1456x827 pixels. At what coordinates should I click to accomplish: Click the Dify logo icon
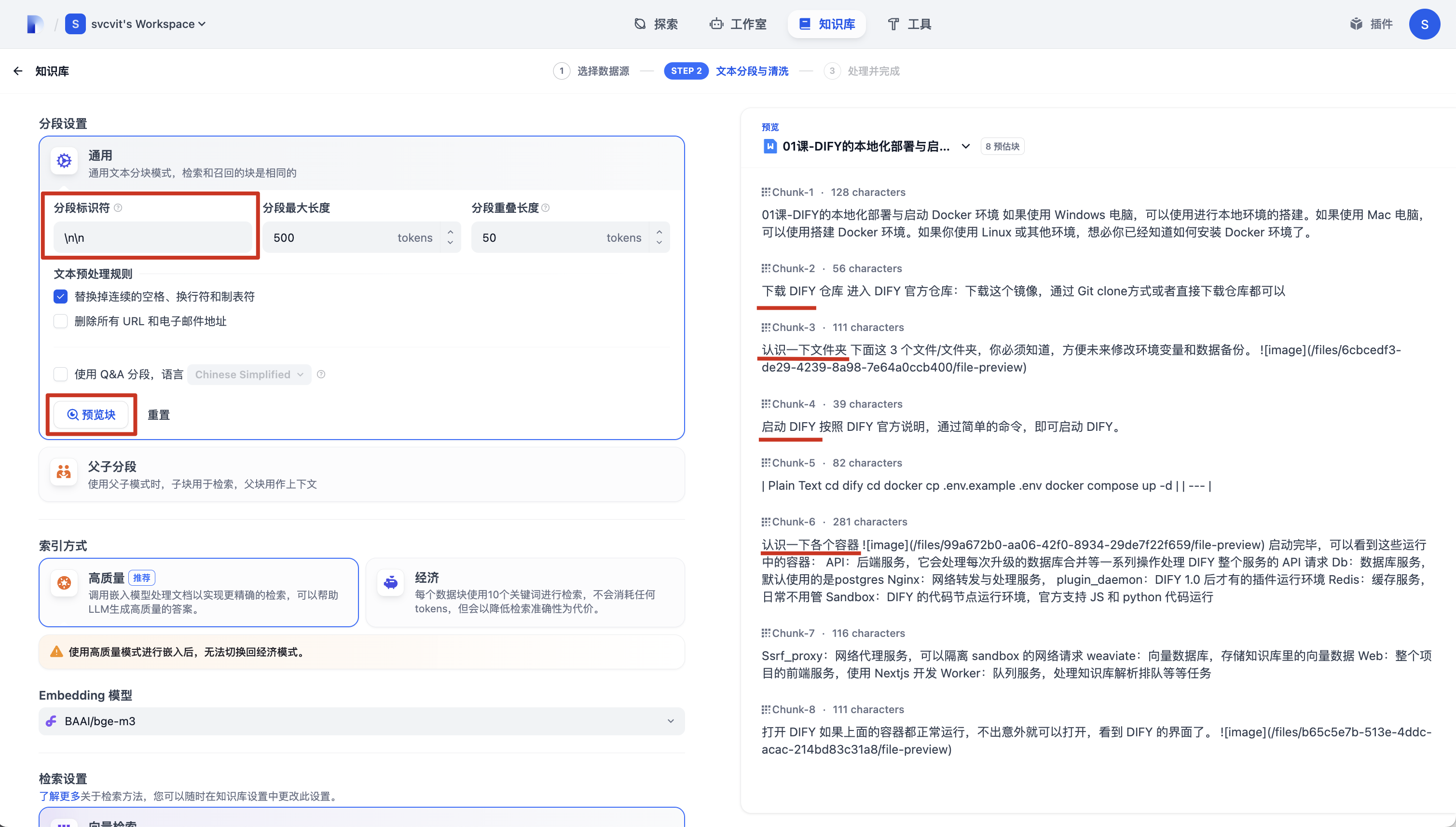[35, 24]
